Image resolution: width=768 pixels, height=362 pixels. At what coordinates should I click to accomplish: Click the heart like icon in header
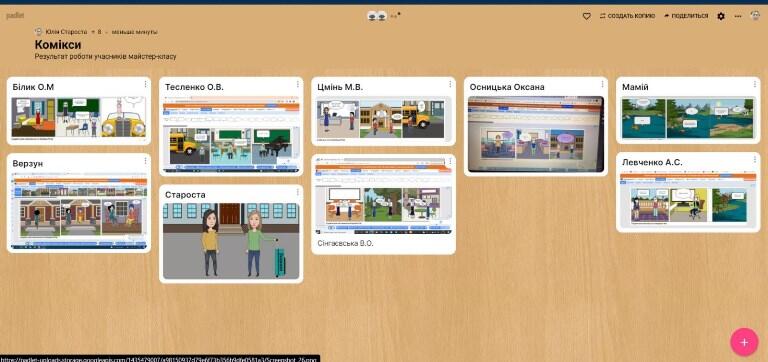(x=586, y=16)
